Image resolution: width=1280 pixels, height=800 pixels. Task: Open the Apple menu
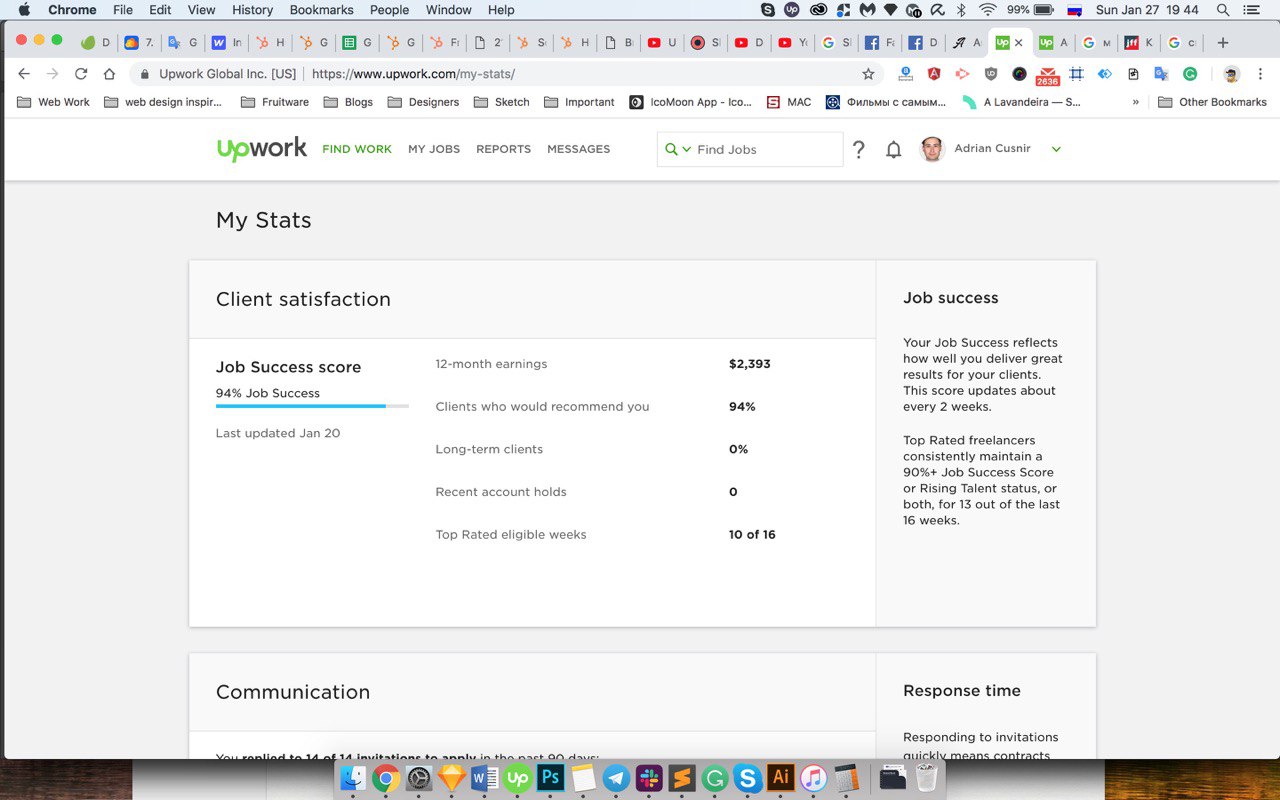pos(24,10)
